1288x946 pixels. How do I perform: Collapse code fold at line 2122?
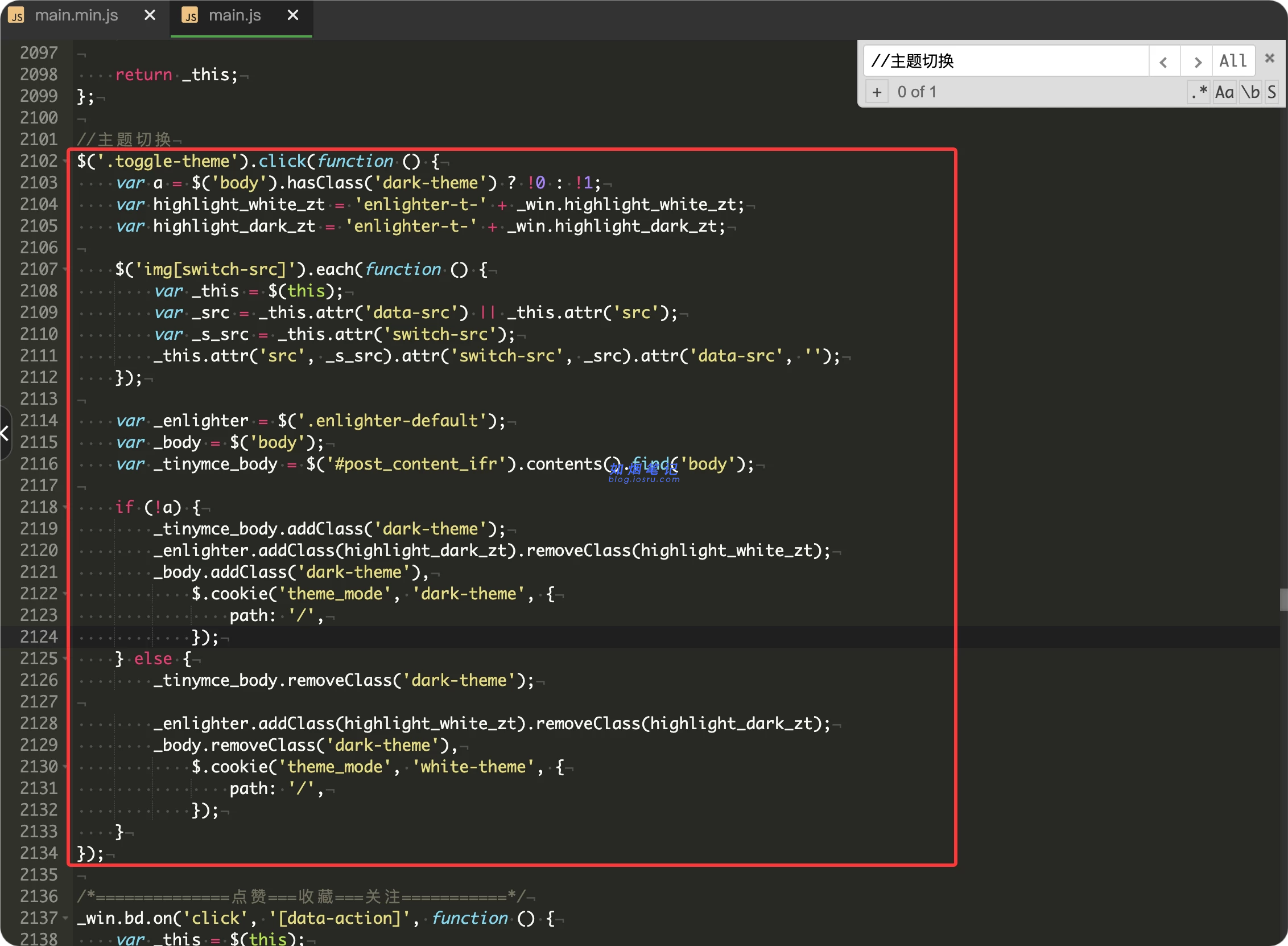[65, 594]
